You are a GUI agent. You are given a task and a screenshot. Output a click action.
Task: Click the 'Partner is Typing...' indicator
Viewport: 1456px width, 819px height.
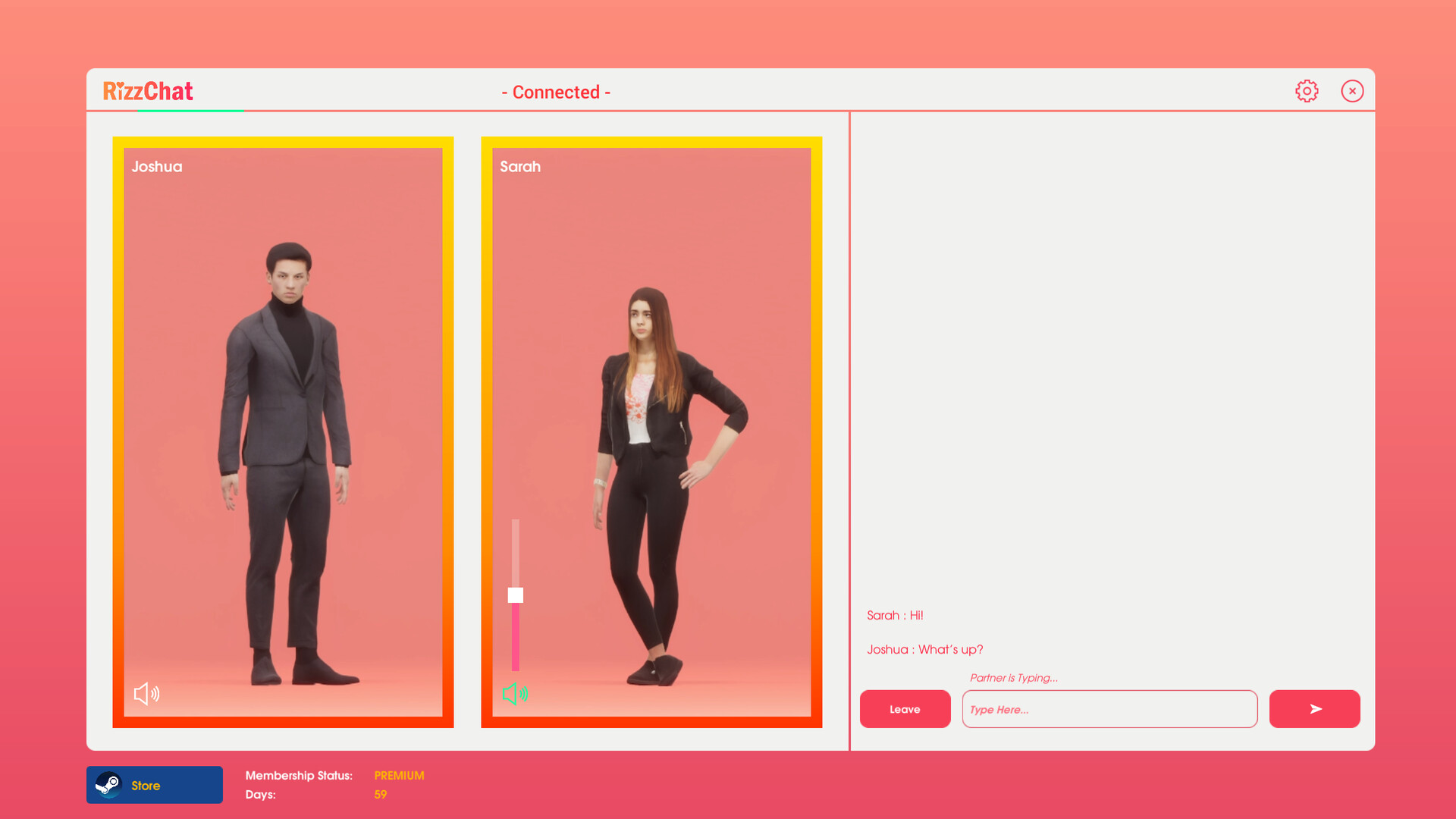(1013, 678)
